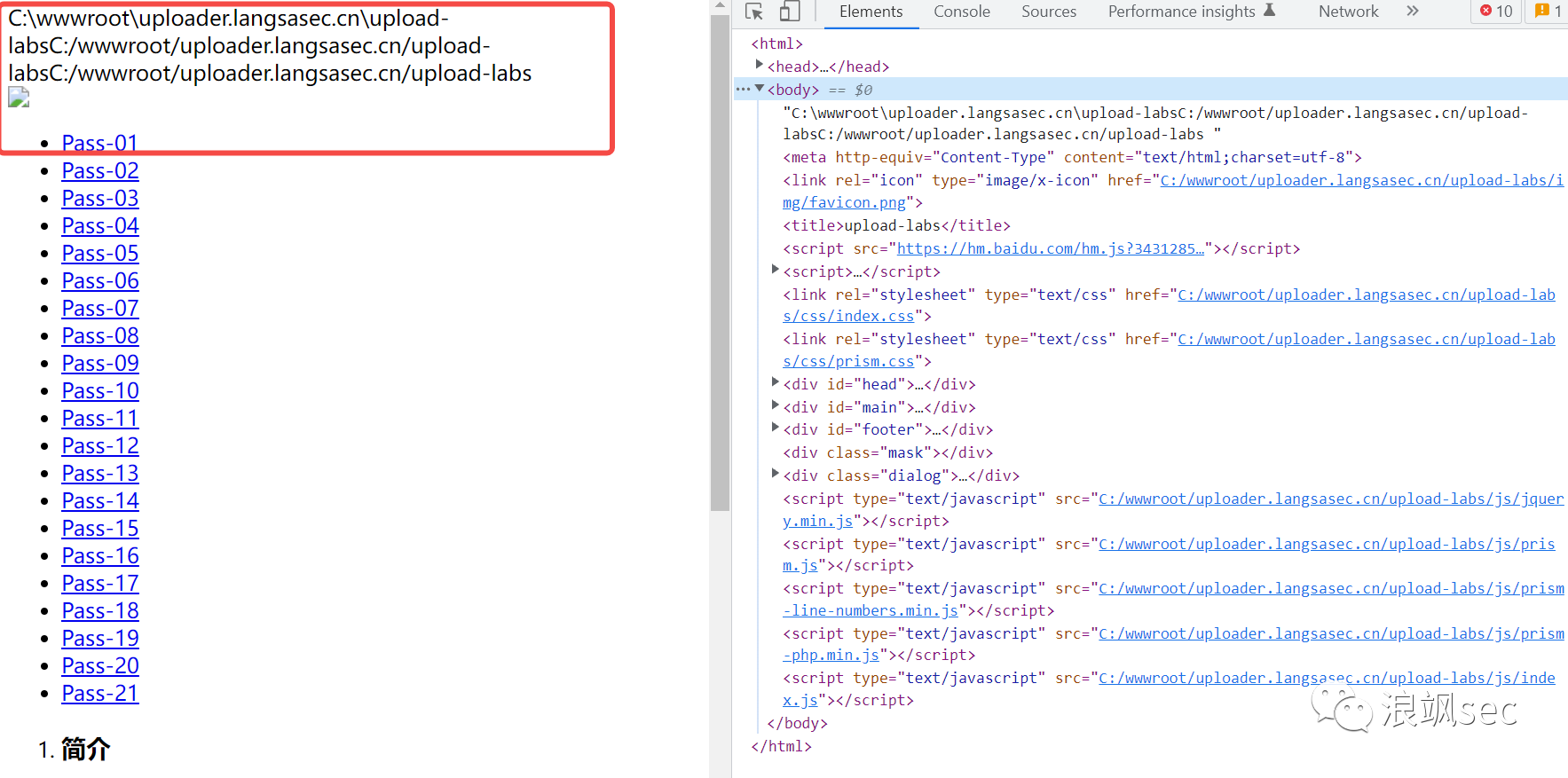This screenshot has height=778, width=1568.
Task: Open the Pass-12 link
Action: [x=100, y=445]
